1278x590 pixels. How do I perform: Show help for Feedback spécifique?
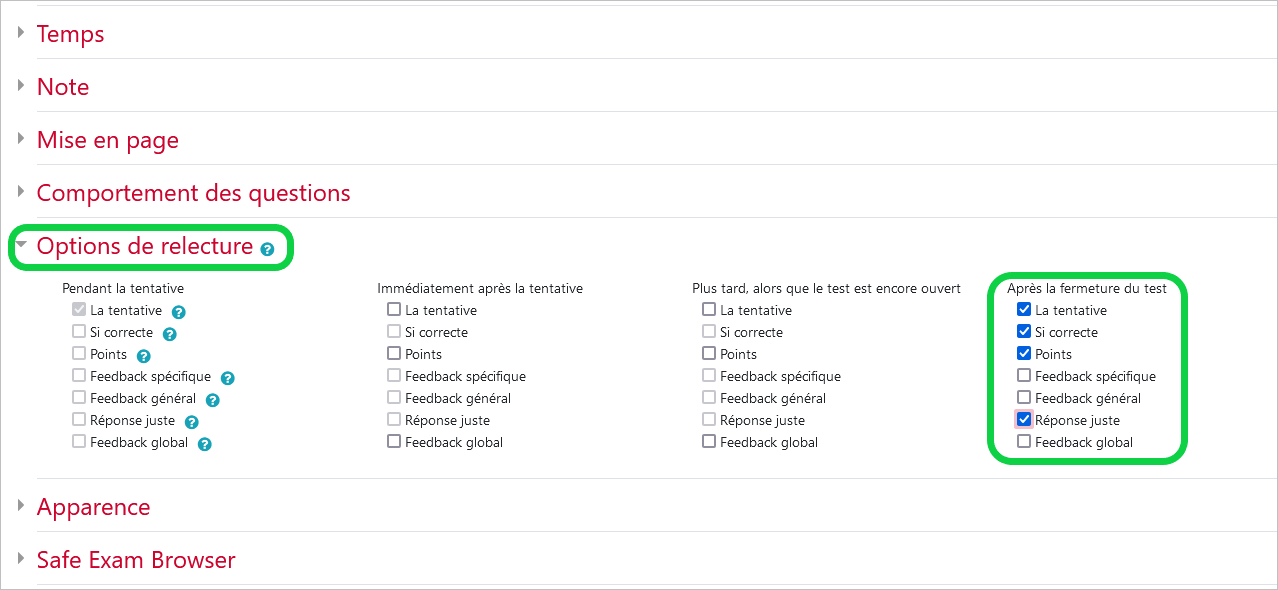[x=227, y=378]
